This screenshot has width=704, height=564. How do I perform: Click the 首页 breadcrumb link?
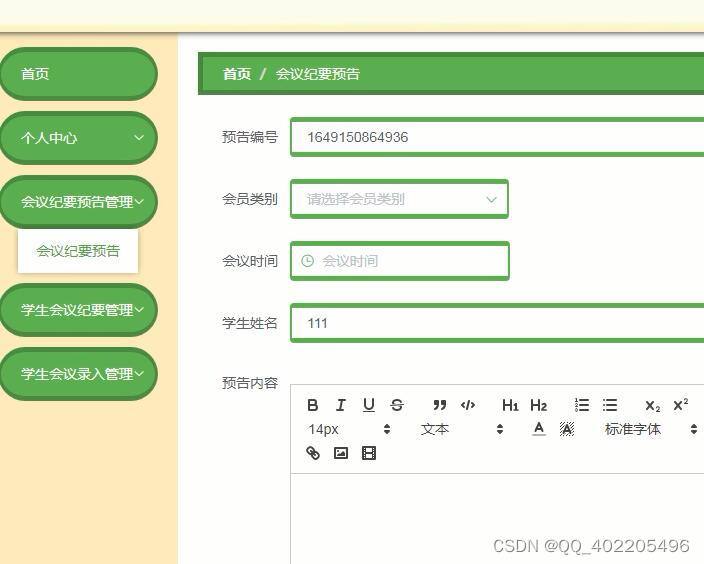click(x=237, y=74)
